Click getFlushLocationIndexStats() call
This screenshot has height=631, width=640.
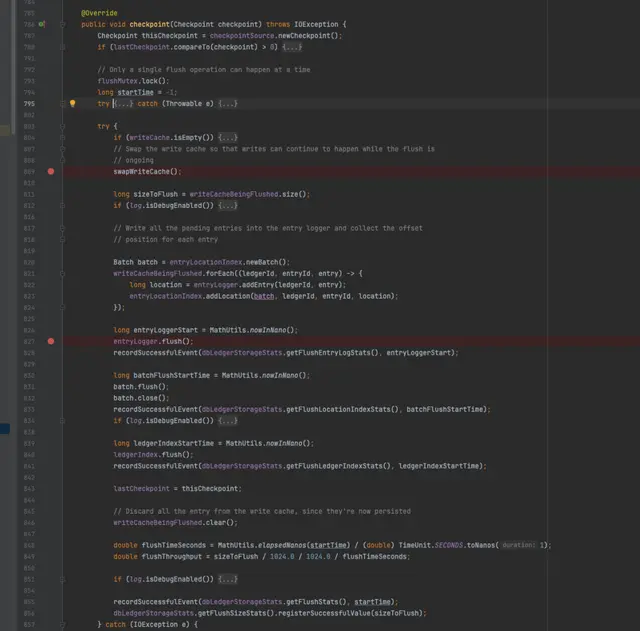pyautogui.click(x=342, y=409)
